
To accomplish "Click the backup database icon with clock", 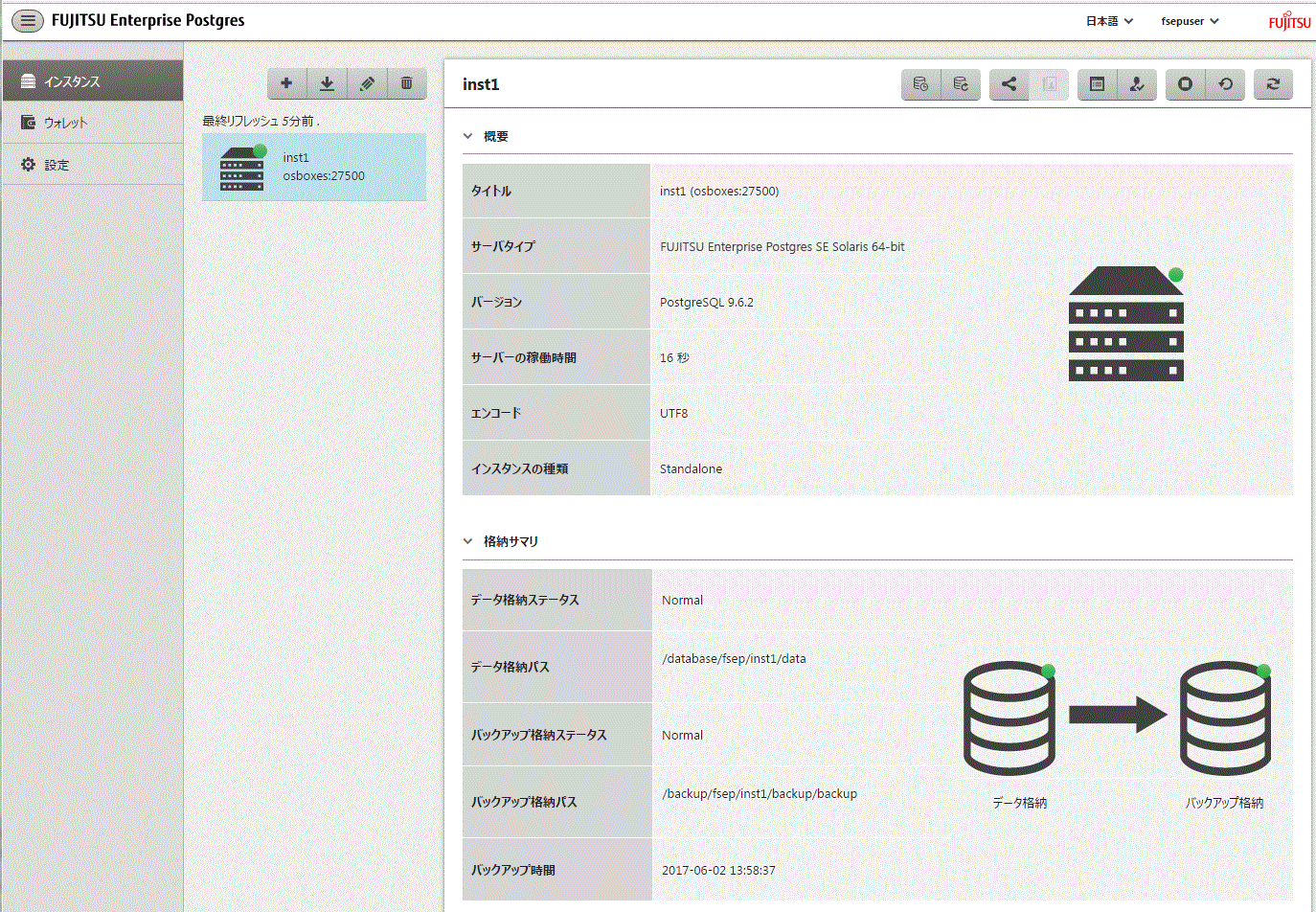I will pyautogui.click(x=920, y=84).
